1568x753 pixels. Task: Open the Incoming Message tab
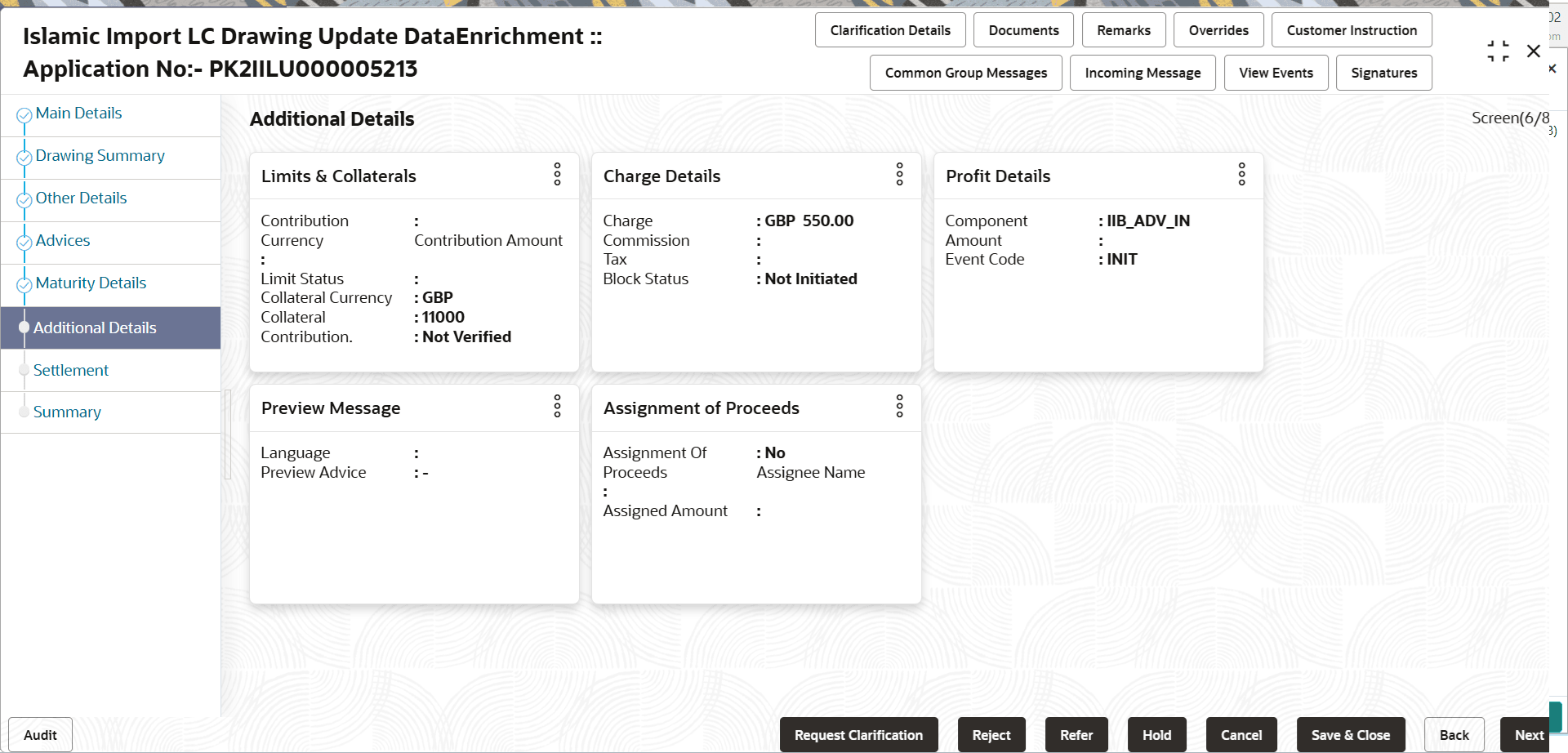pos(1143,73)
